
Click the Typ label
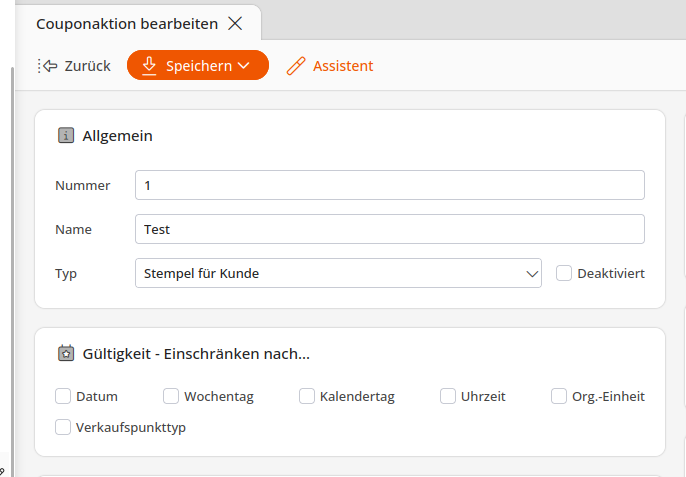click(66, 274)
